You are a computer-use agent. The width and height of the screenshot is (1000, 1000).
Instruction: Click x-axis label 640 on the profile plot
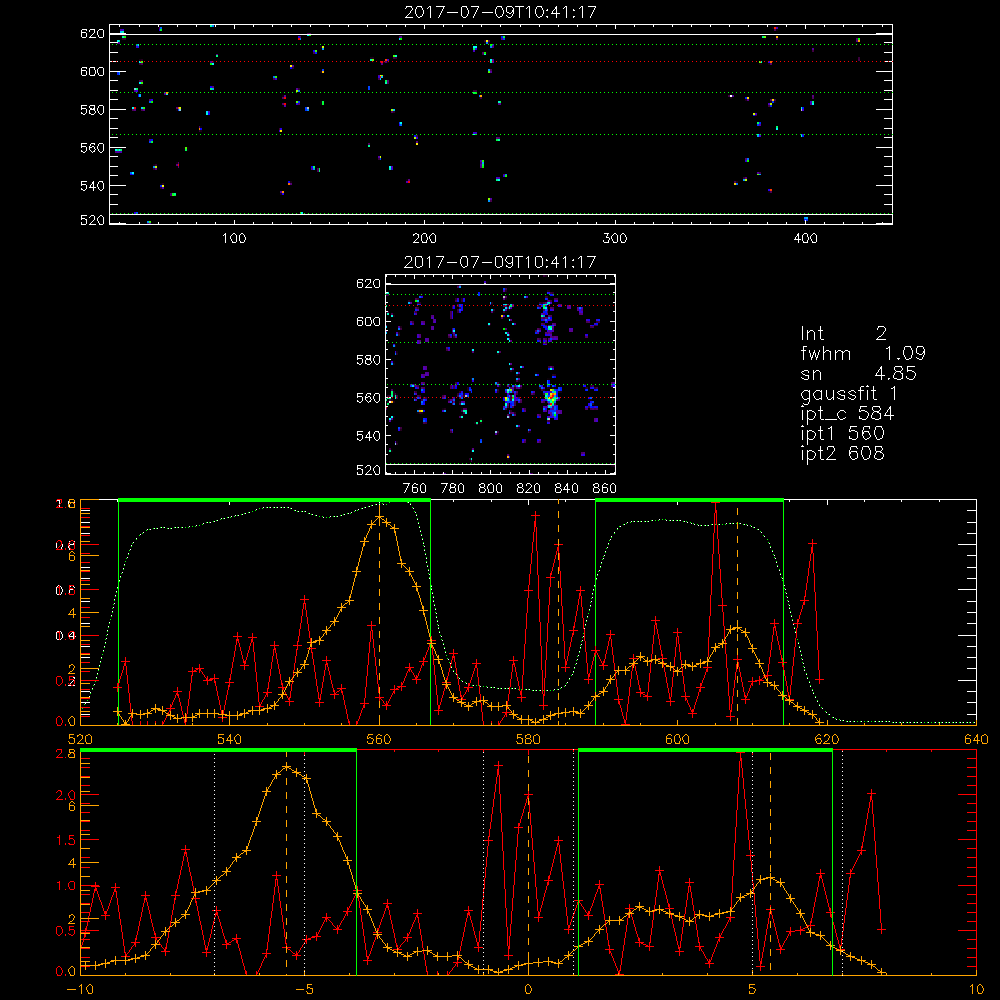976,740
